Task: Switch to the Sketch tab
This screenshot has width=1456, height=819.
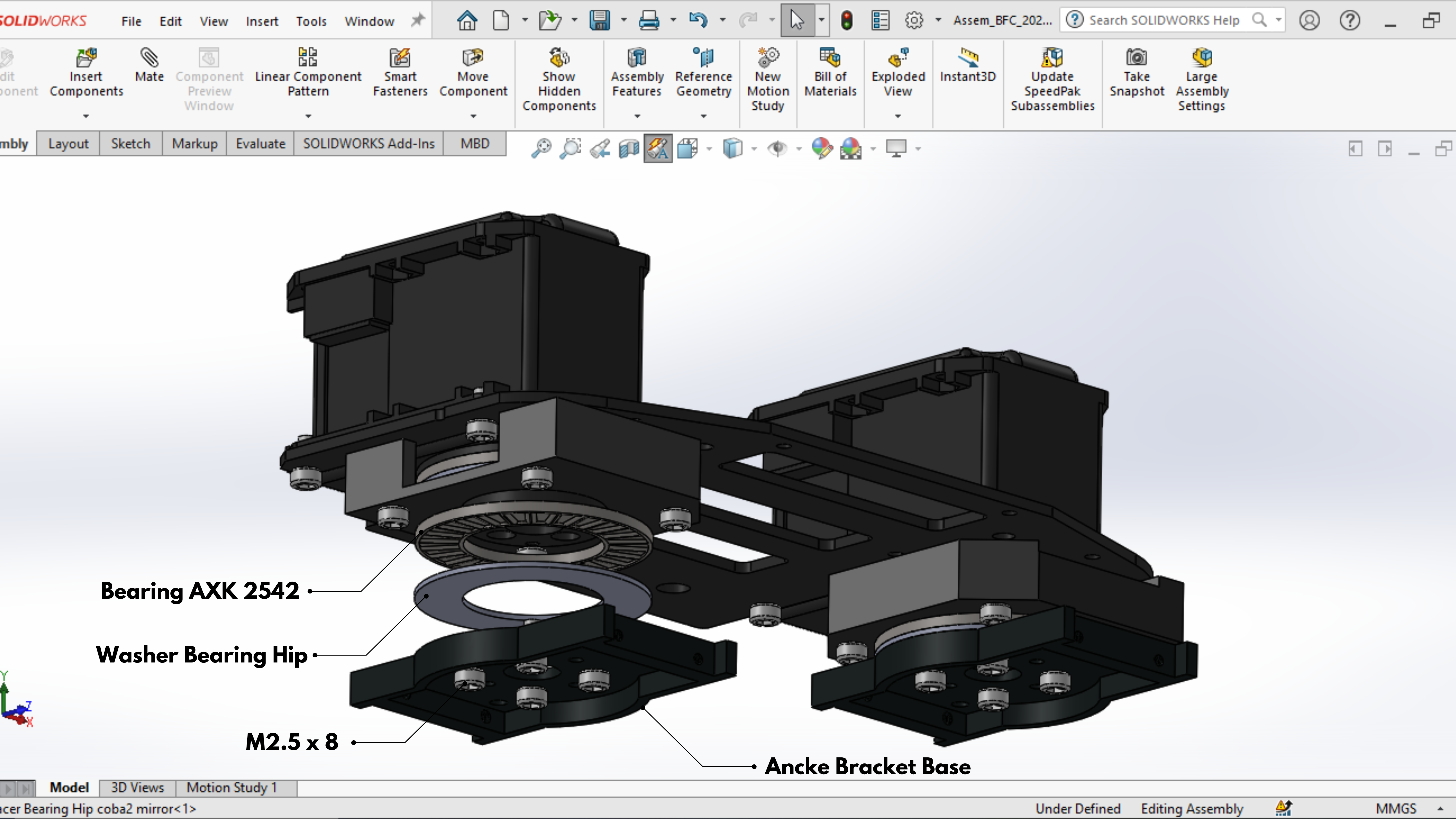Action: coord(131,144)
